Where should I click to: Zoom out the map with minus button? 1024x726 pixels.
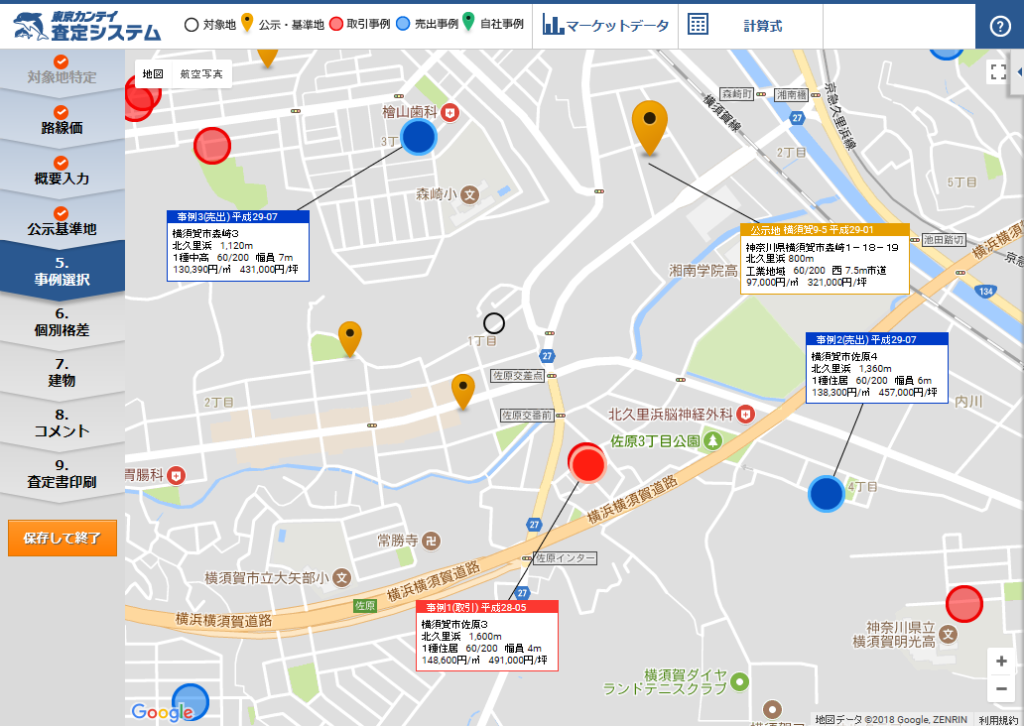point(1000,689)
